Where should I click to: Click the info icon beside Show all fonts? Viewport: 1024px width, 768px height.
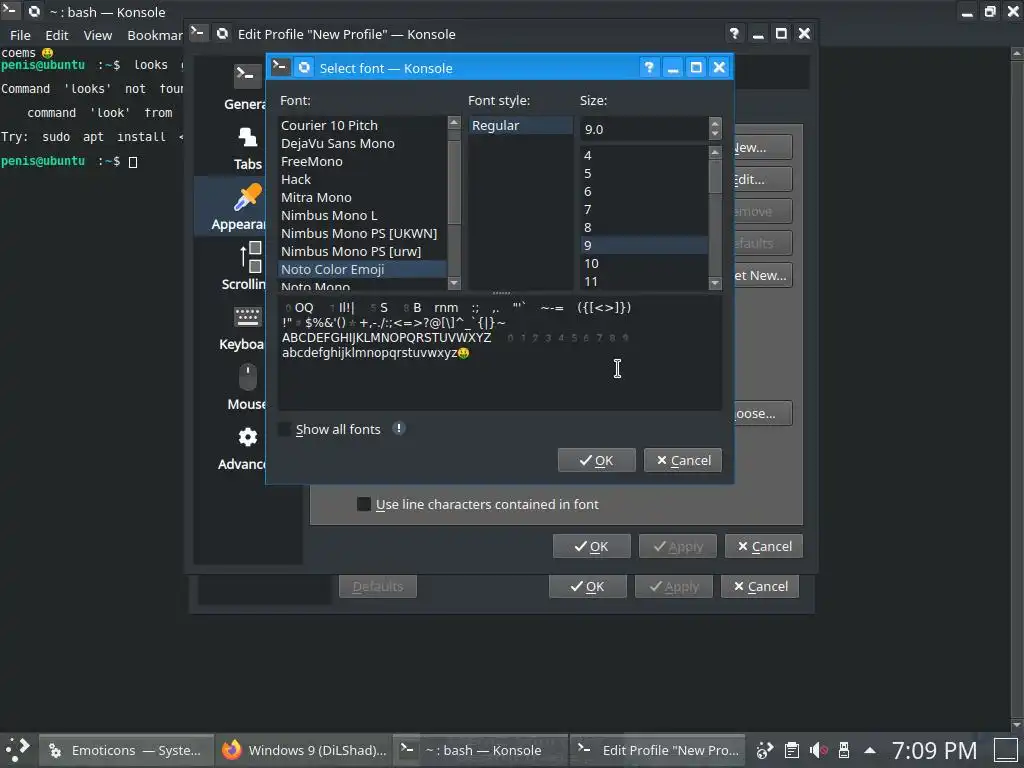point(398,428)
